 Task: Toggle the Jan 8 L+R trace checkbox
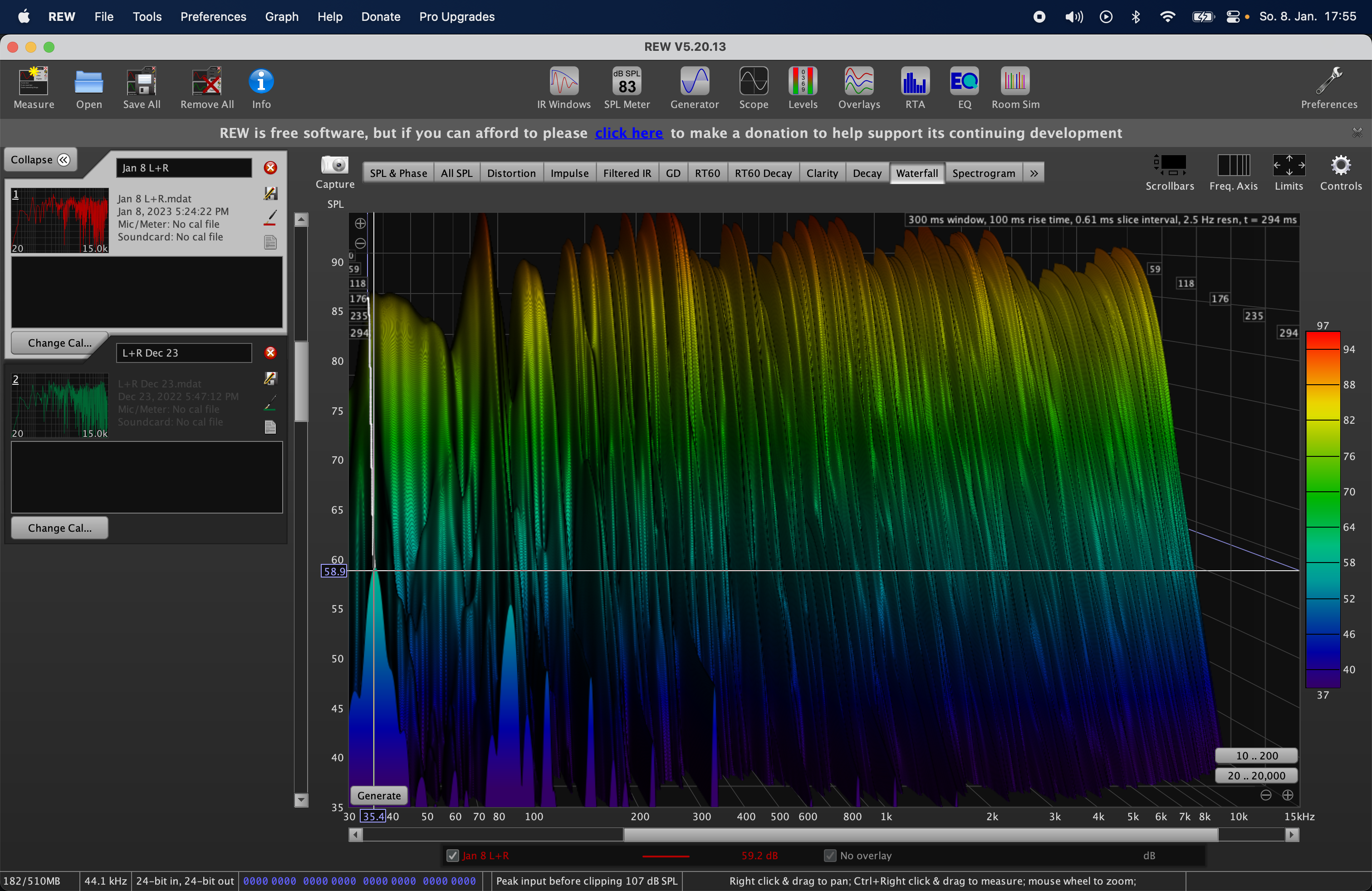[452, 856]
